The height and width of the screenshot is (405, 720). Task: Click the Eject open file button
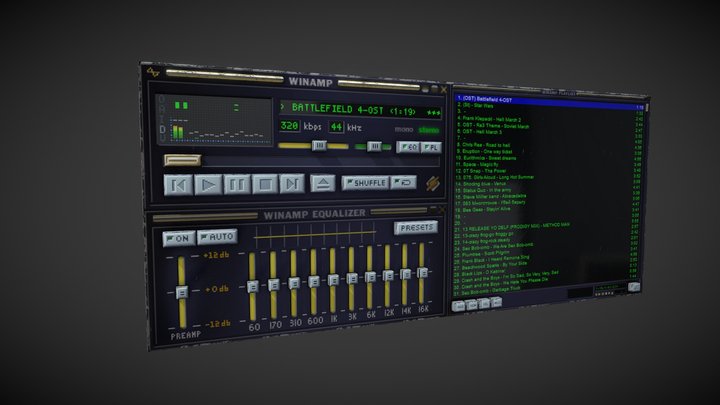(x=323, y=183)
